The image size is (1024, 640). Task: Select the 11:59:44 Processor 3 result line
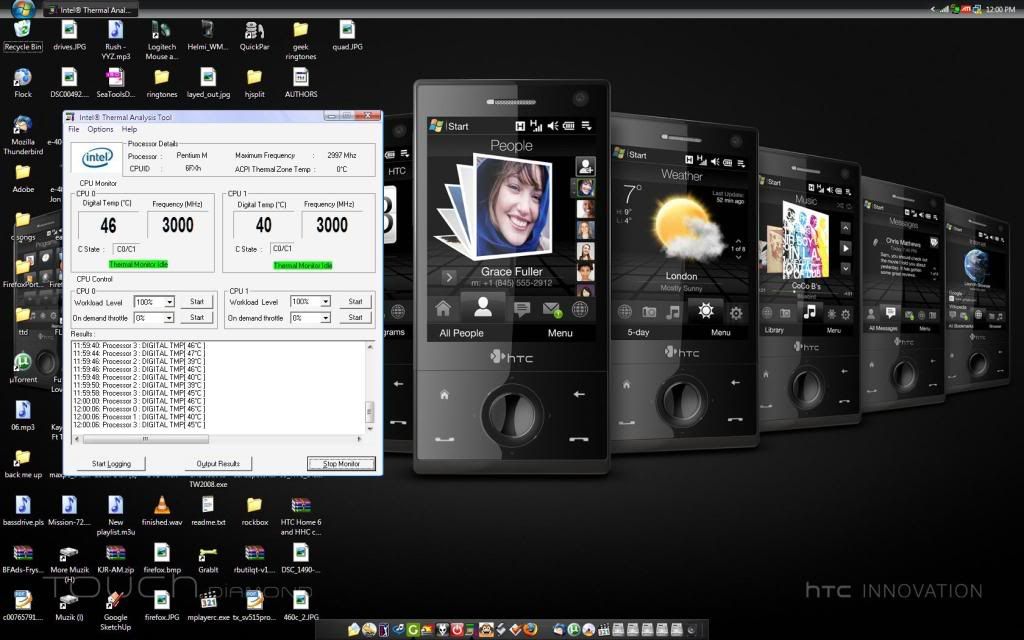tap(139, 353)
